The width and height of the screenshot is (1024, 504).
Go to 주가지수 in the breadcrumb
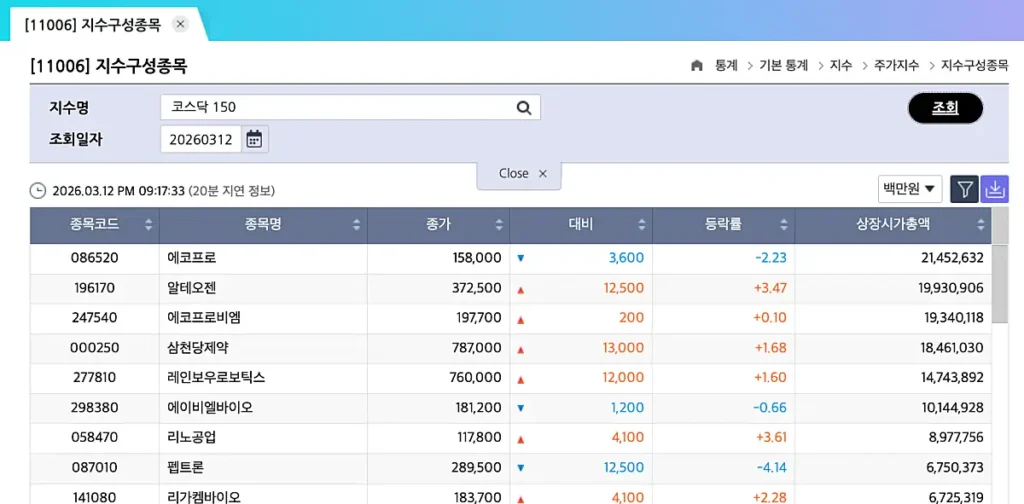tap(897, 65)
